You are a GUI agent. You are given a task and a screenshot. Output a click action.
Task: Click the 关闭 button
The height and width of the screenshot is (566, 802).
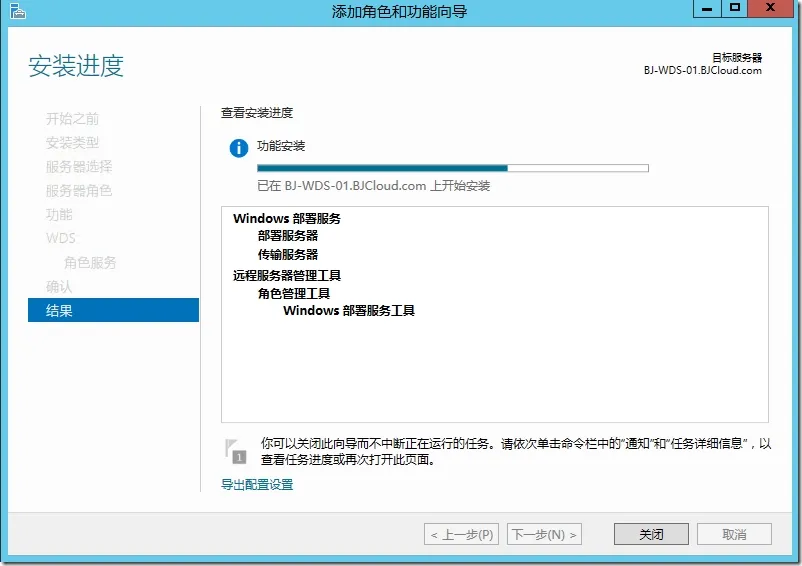[x=651, y=534]
